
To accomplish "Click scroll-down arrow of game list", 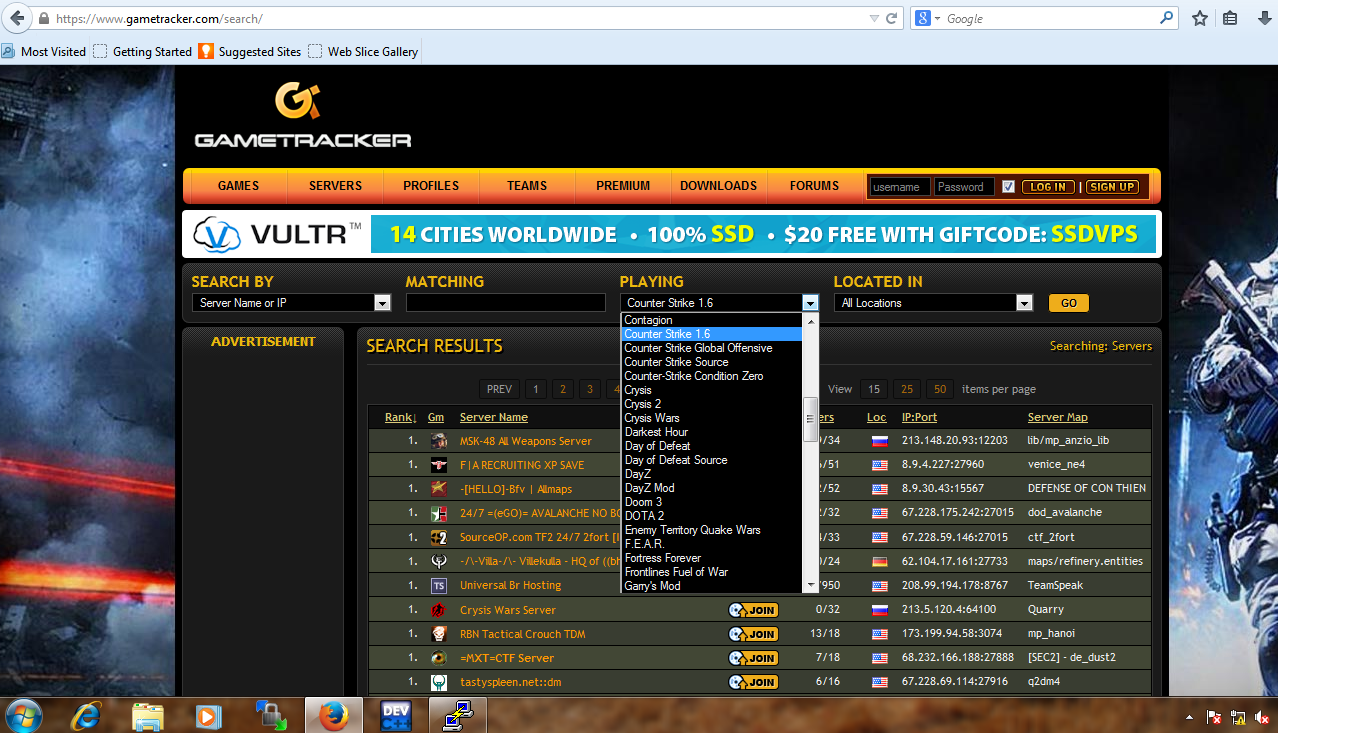I will [811, 585].
